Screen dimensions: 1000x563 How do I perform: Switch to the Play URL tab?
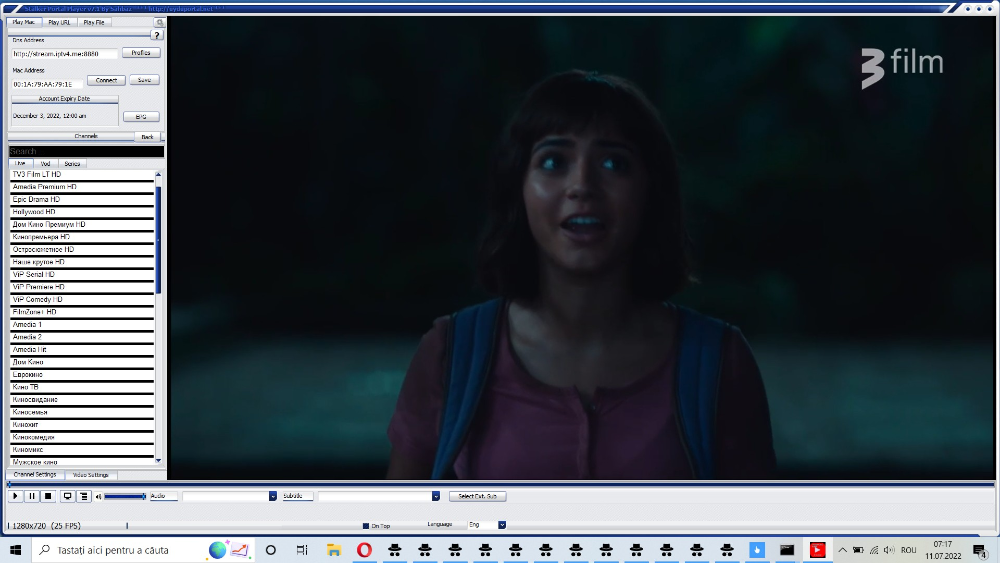[59, 22]
